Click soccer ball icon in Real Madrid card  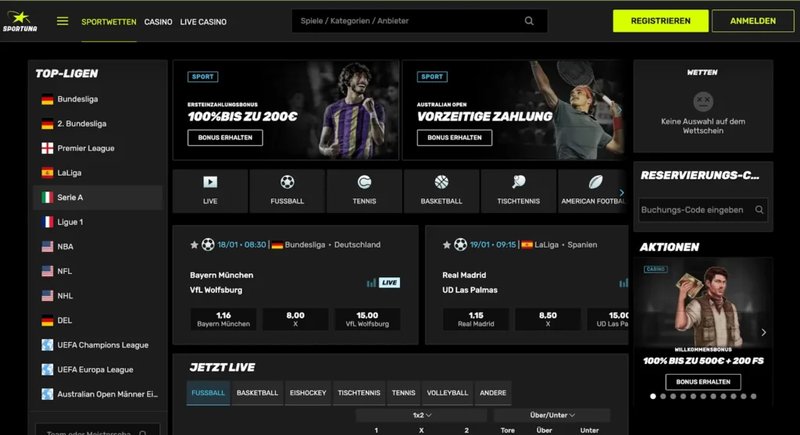coord(461,244)
